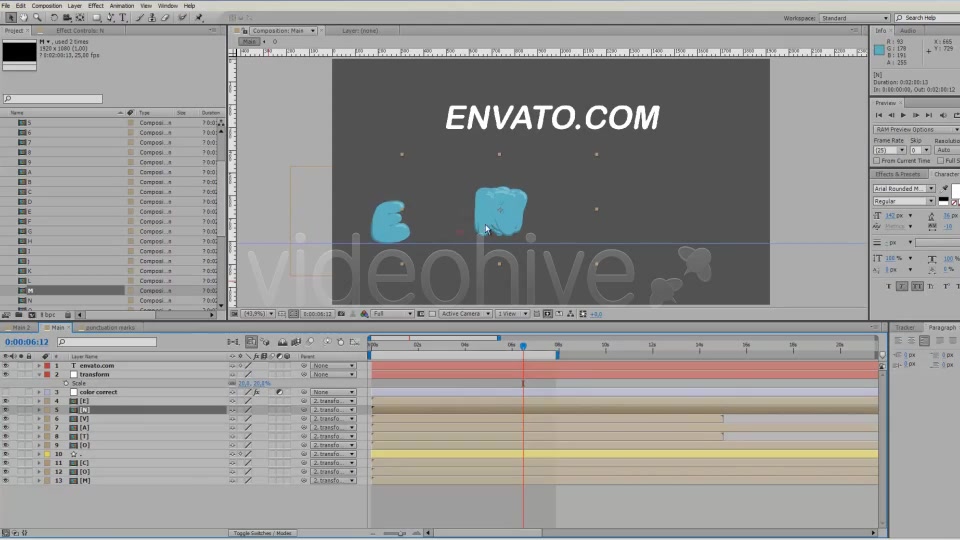The width and height of the screenshot is (960, 540).
Task: Open the RAM Preview Options dropdown
Action: pos(917,129)
